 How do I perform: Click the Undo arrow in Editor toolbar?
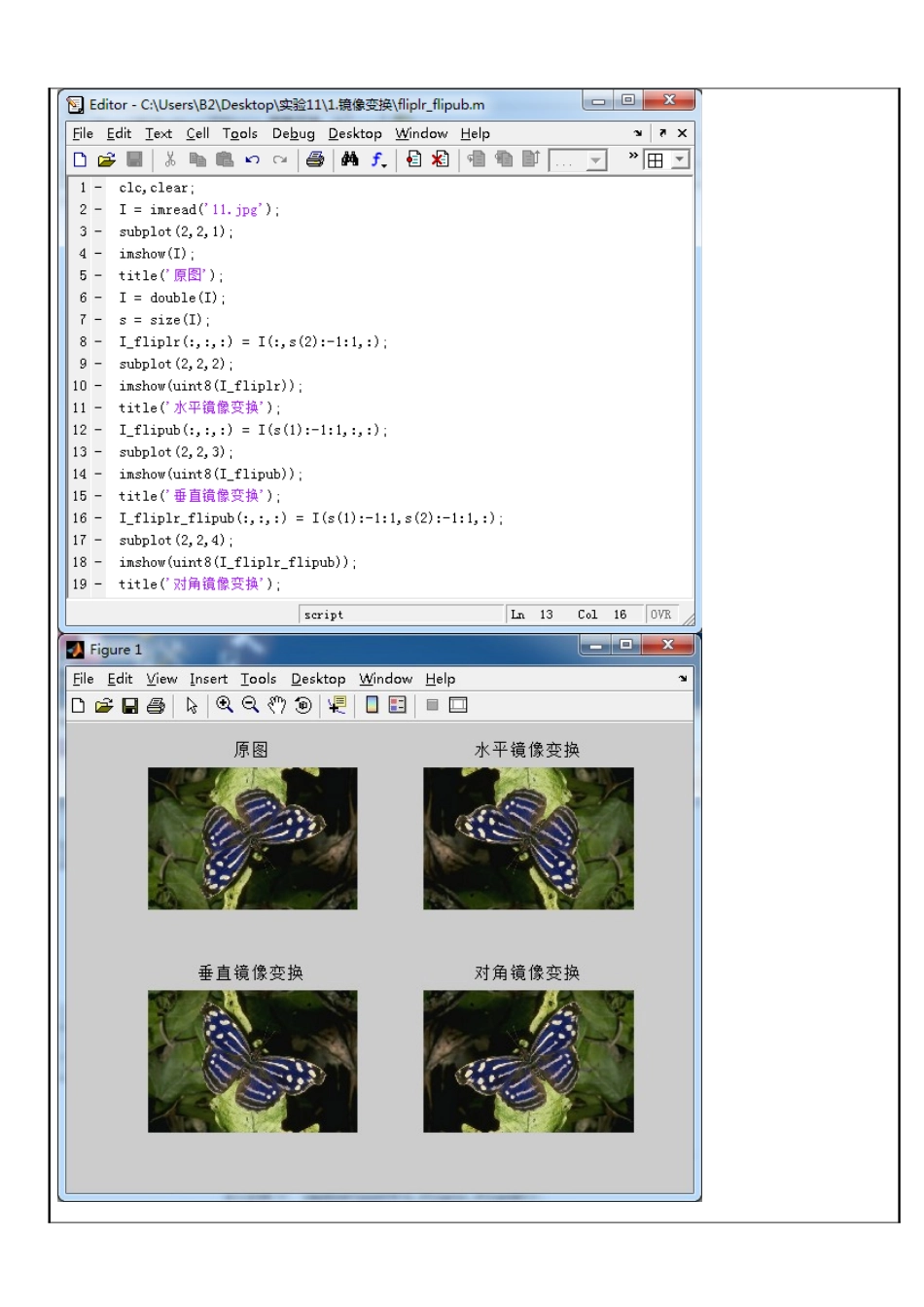coord(252,159)
